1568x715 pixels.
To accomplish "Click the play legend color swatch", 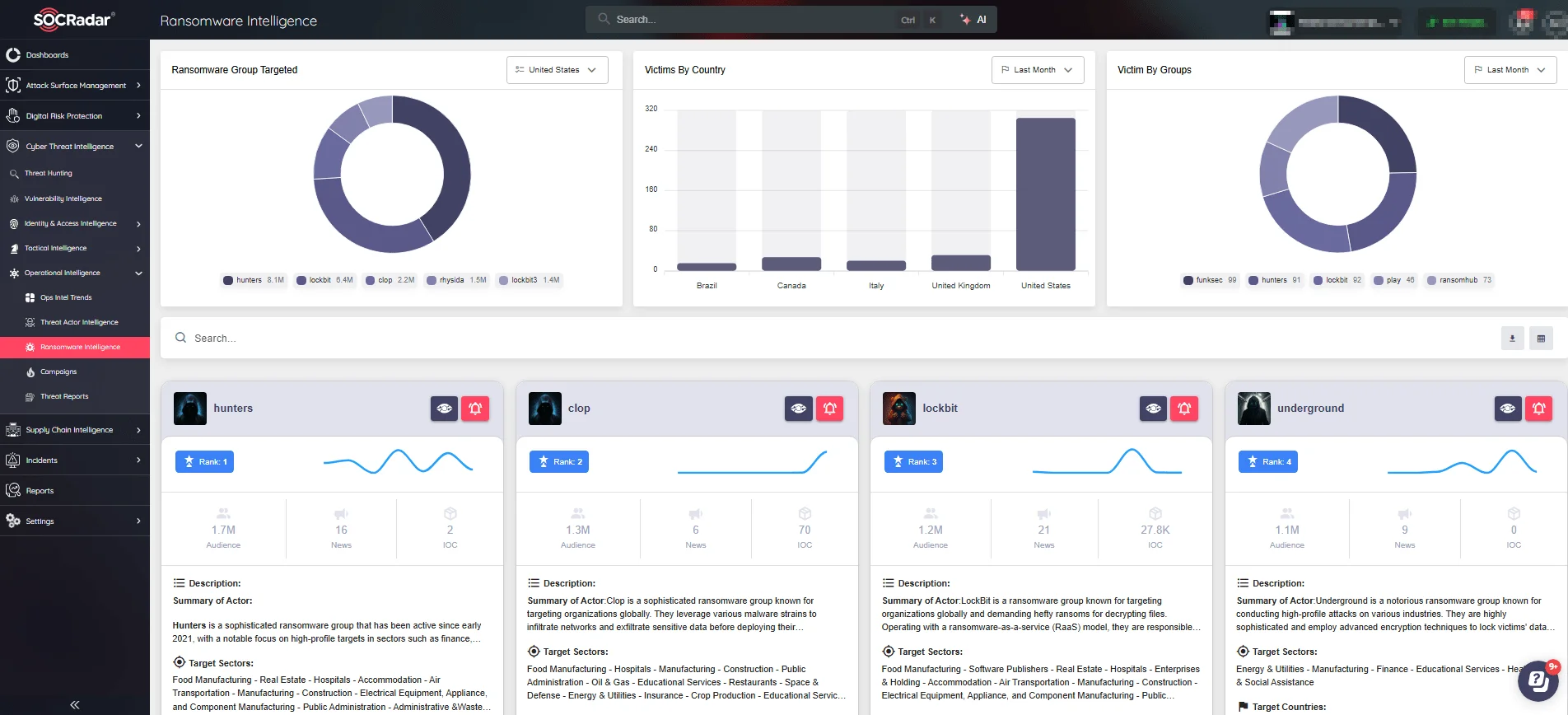I will coord(1378,281).
